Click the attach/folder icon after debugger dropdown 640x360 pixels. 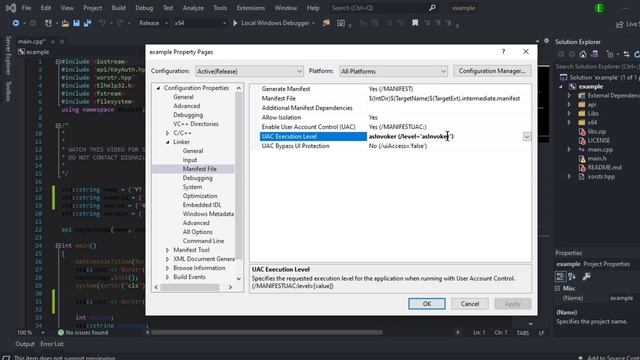click(x=326, y=23)
